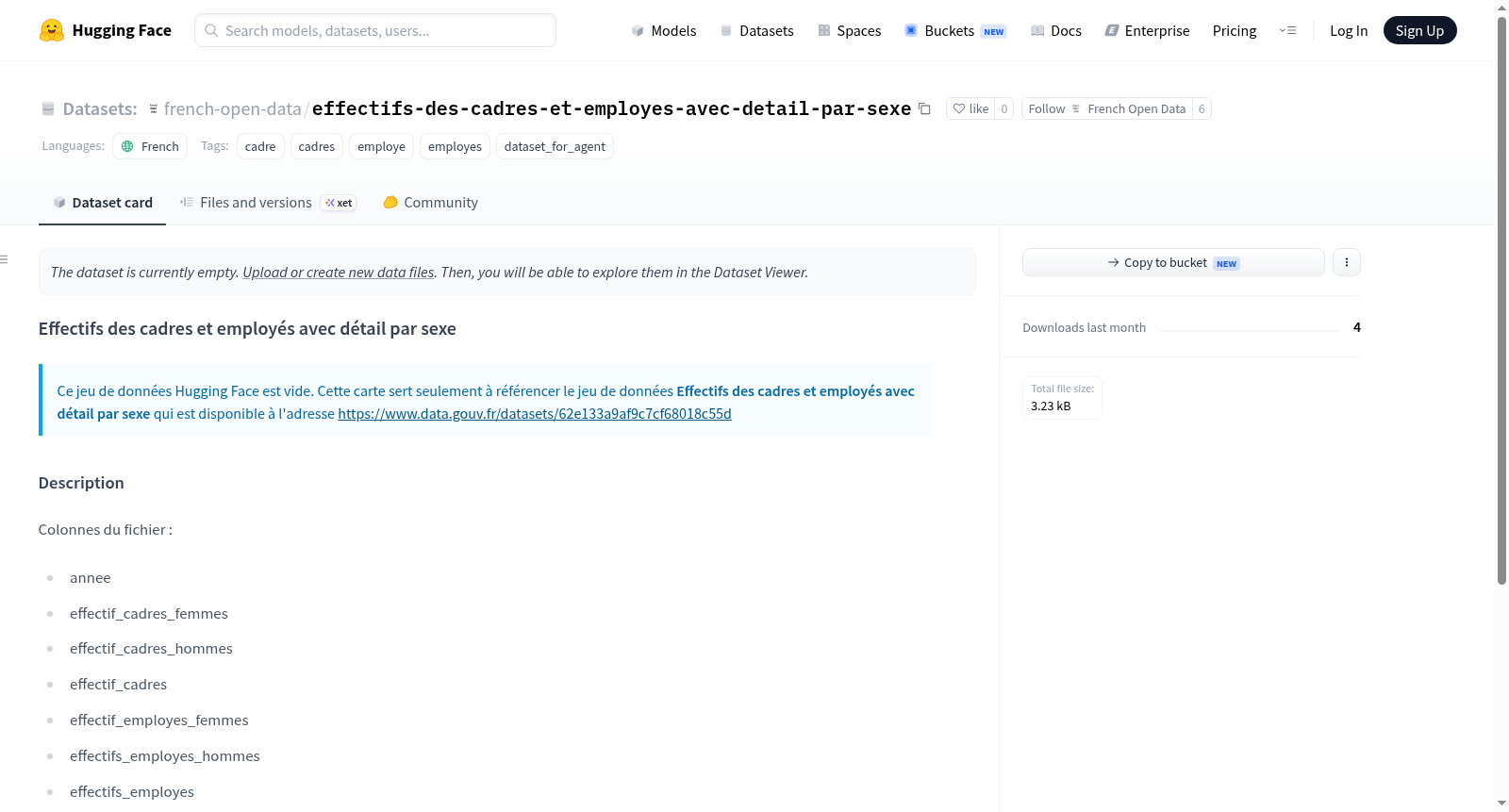Viewport: 1509px width, 812px height.
Task: Click the globe icon on the French tag
Action: tap(128, 146)
